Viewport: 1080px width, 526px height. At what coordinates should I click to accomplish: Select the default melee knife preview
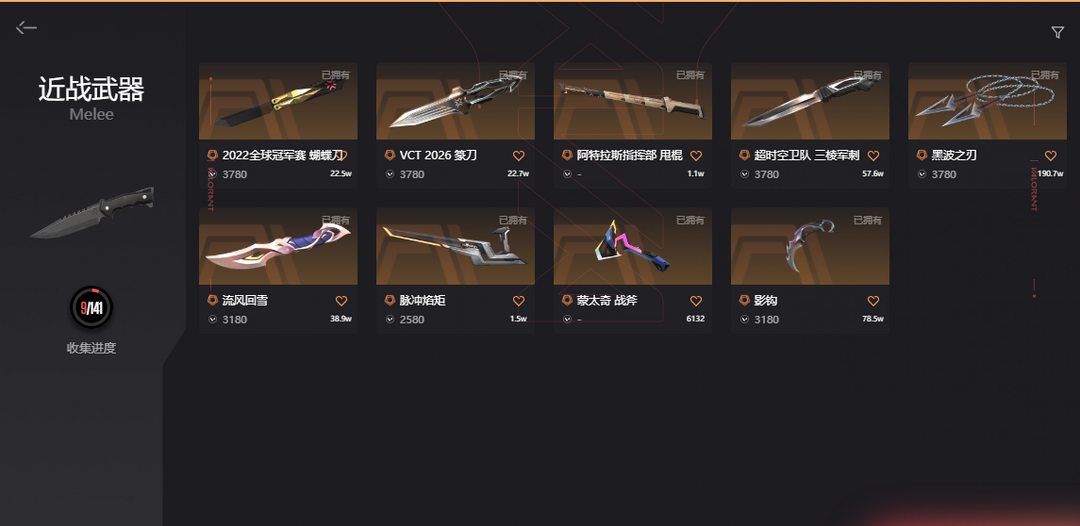coord(92,212)
